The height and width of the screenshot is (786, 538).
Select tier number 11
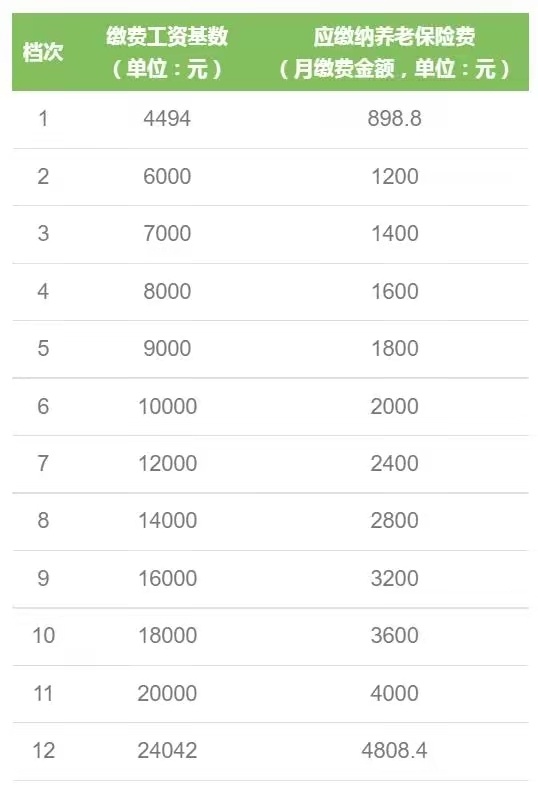[43, 693]
